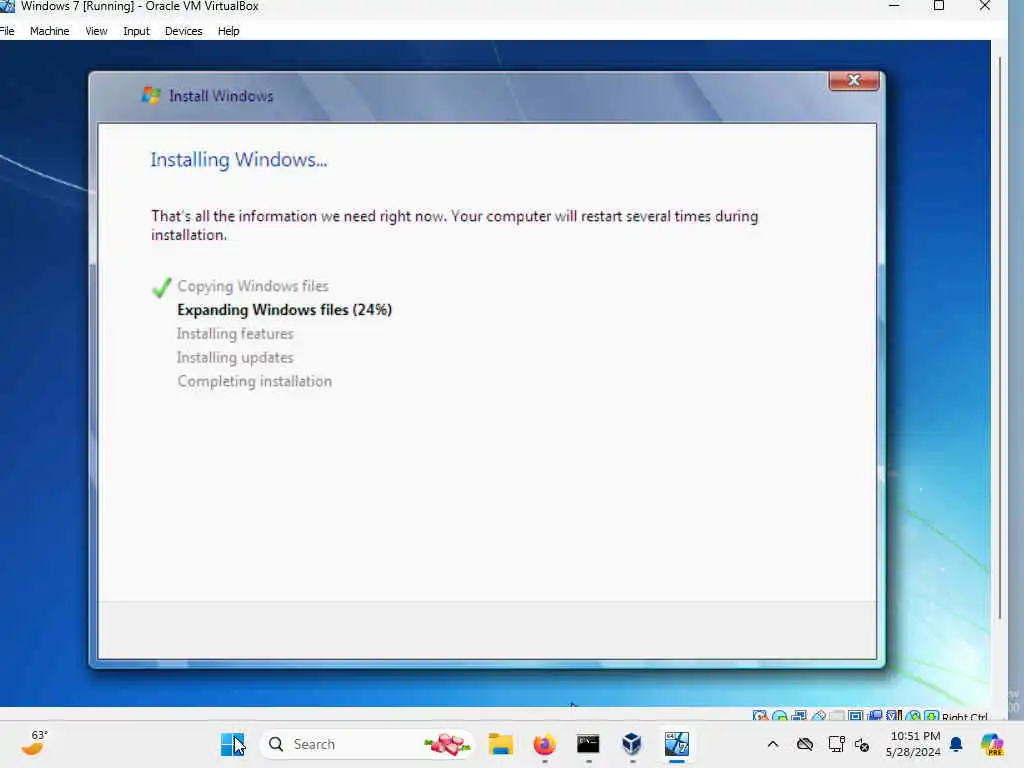Open VirtualBox Manager from the taskbar

[x=632, y=744]
